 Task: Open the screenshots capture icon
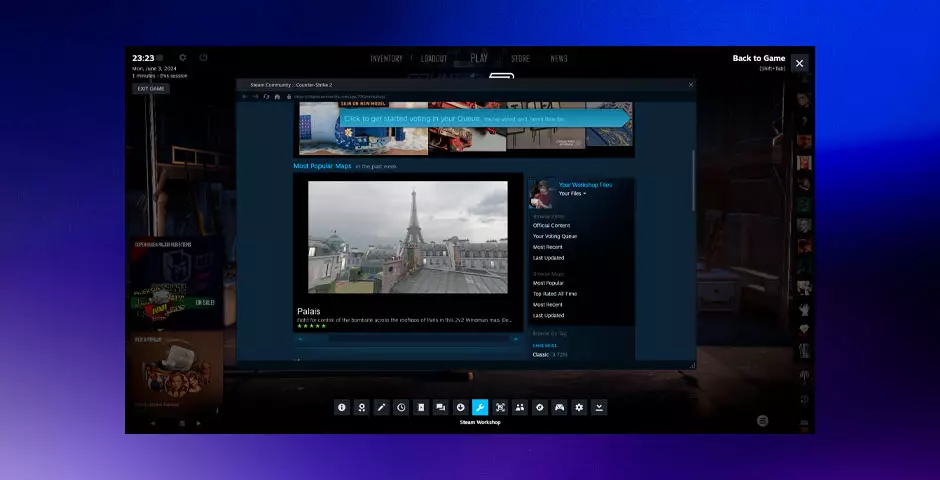500,407
